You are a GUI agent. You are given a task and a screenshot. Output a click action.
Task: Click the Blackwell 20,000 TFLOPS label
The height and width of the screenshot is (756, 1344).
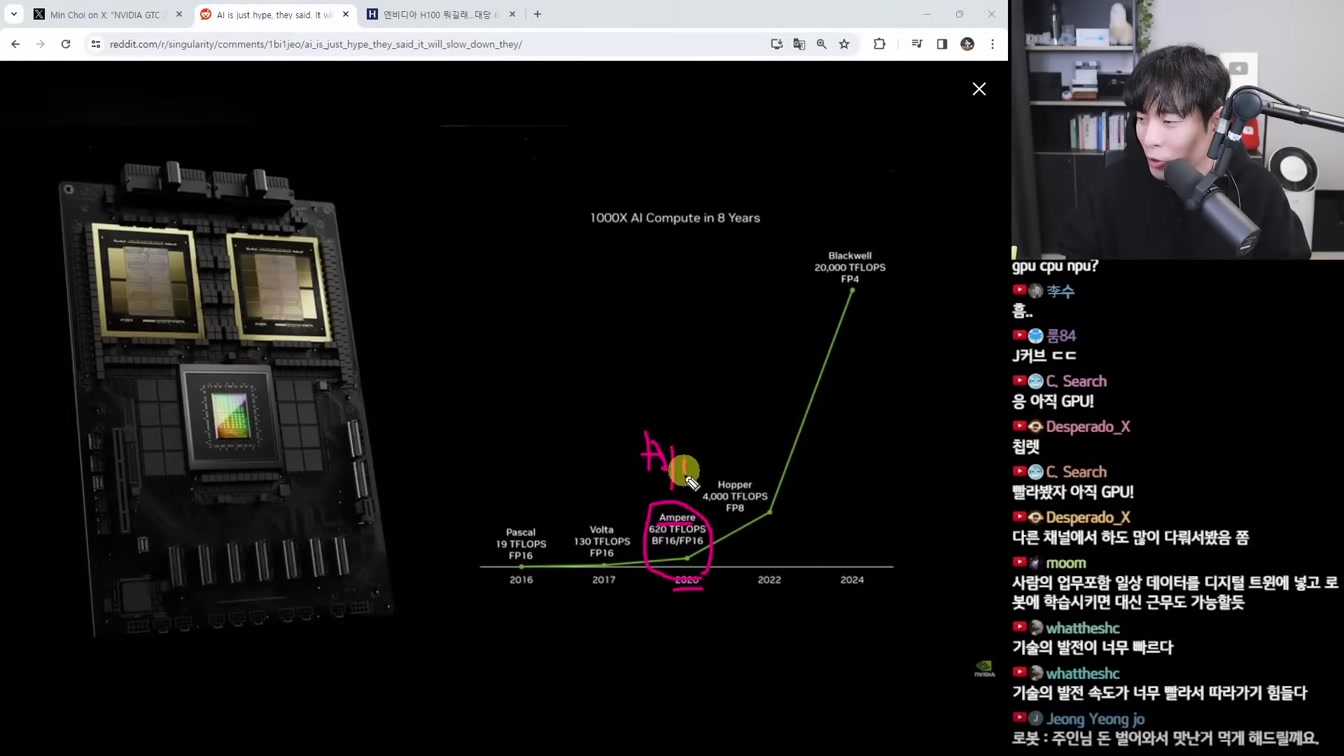point(850,268)
